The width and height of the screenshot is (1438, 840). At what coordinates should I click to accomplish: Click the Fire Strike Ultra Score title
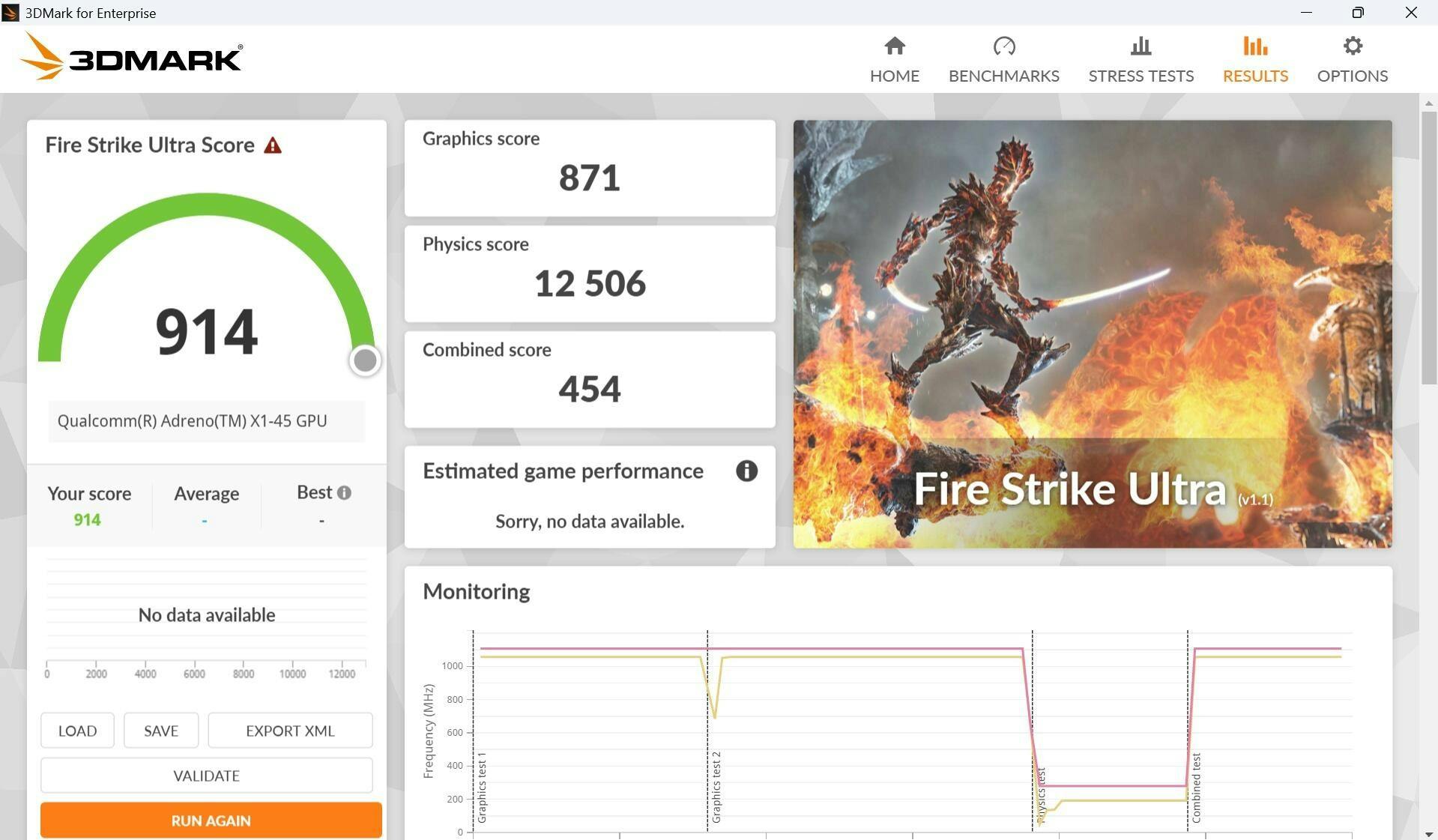tap(150, 145)
